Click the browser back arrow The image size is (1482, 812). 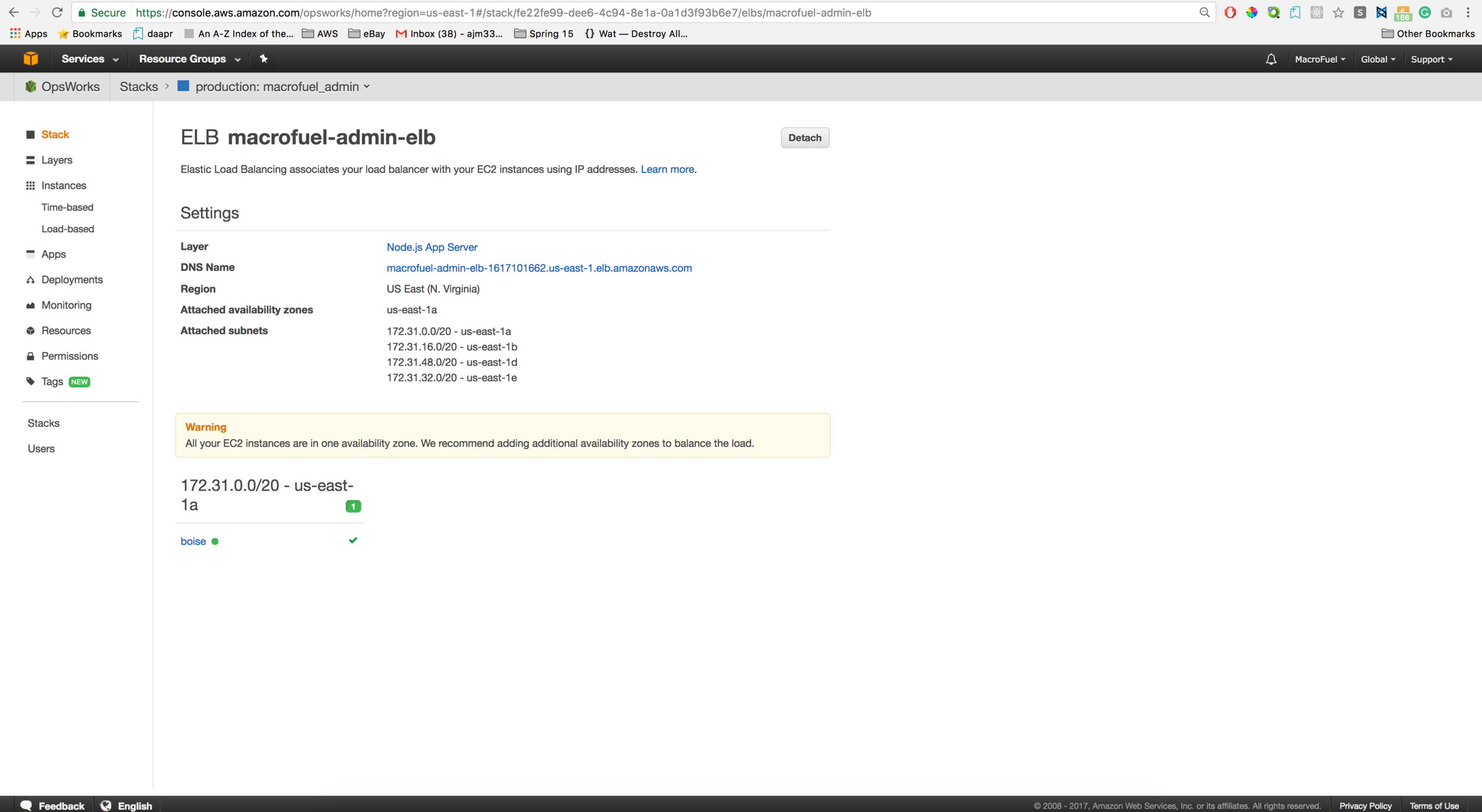tap(14, 12)
